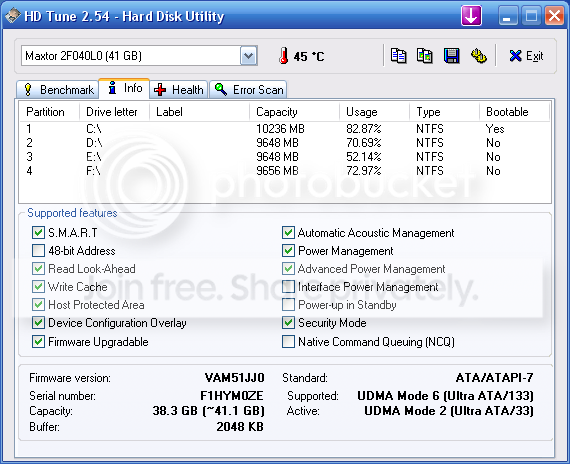The image size is (570, 464).
Task: Open the Health tab
Action: (178, 89)
